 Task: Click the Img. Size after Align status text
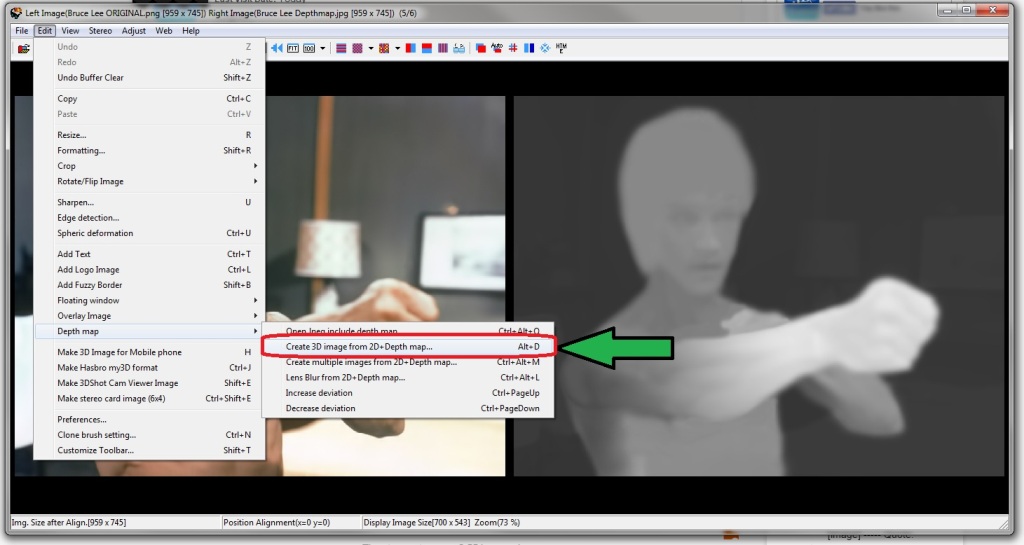pos(69,523)
